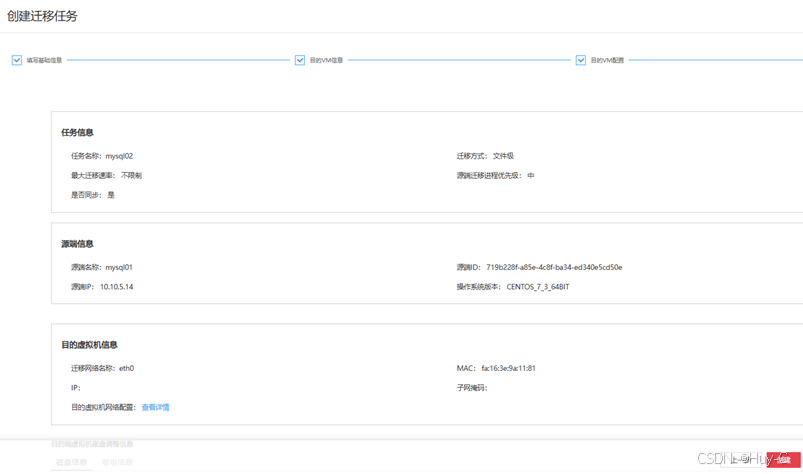This screenshot has width=803, height=474.
Task: Click the 子网掩码 field label
Action: pyautogui.click(x=472, y=388)
